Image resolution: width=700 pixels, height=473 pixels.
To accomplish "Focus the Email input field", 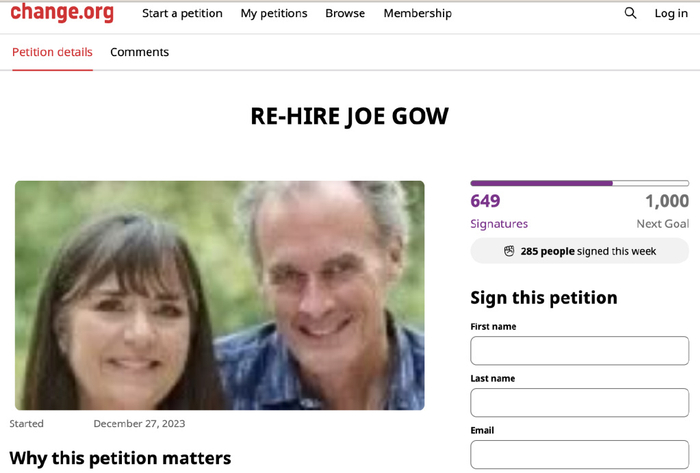I will [579, 454].
